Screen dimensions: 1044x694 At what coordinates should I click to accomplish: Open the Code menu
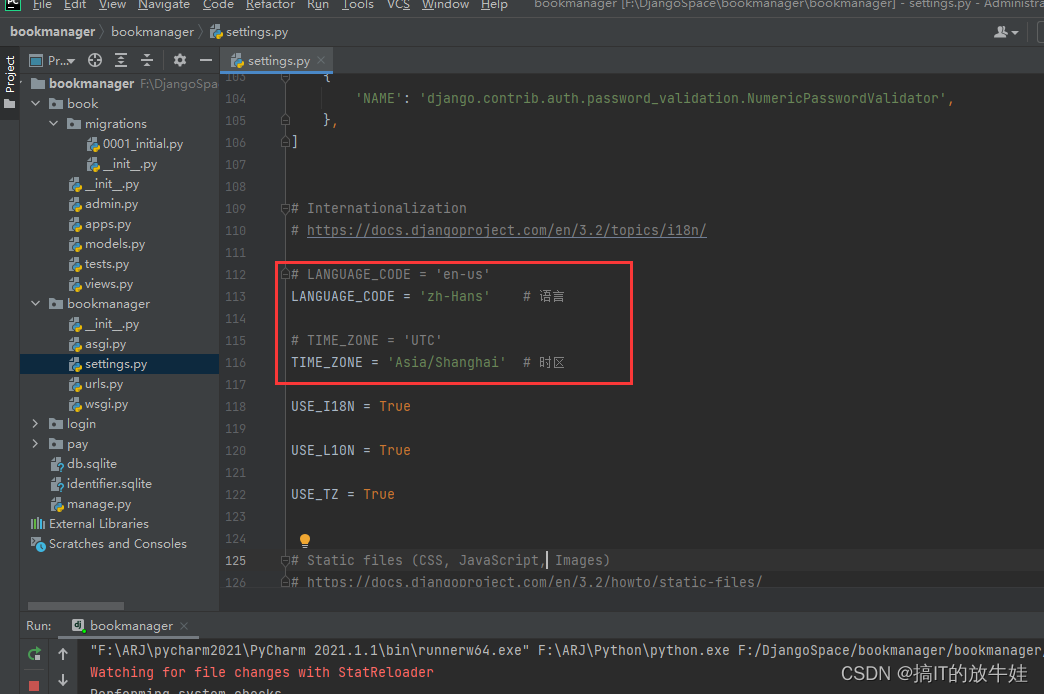[218, 5]
